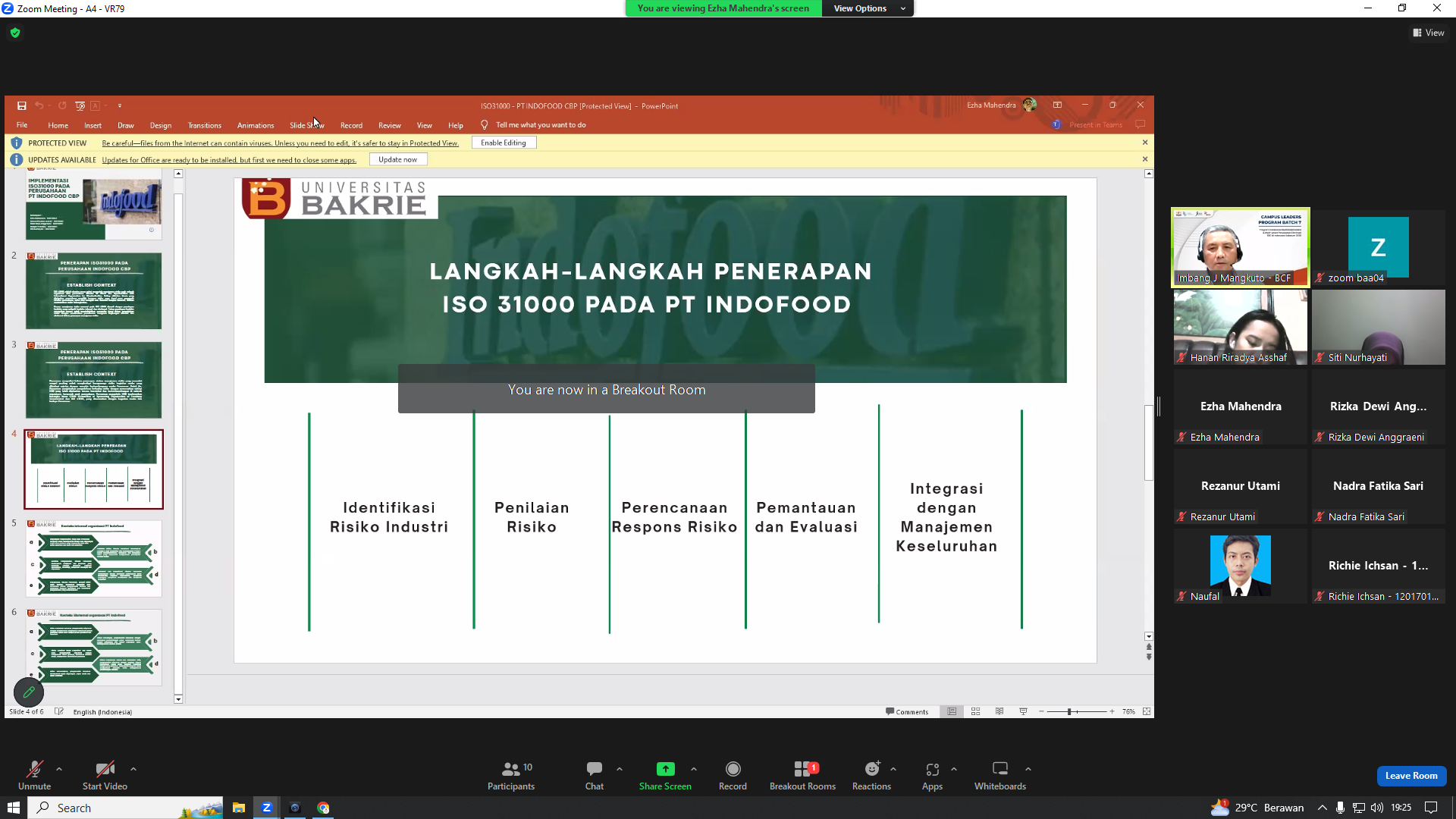Screen dimensions: 1456x819
Task: Expand chat options arrow
Action: click(620, 769)
